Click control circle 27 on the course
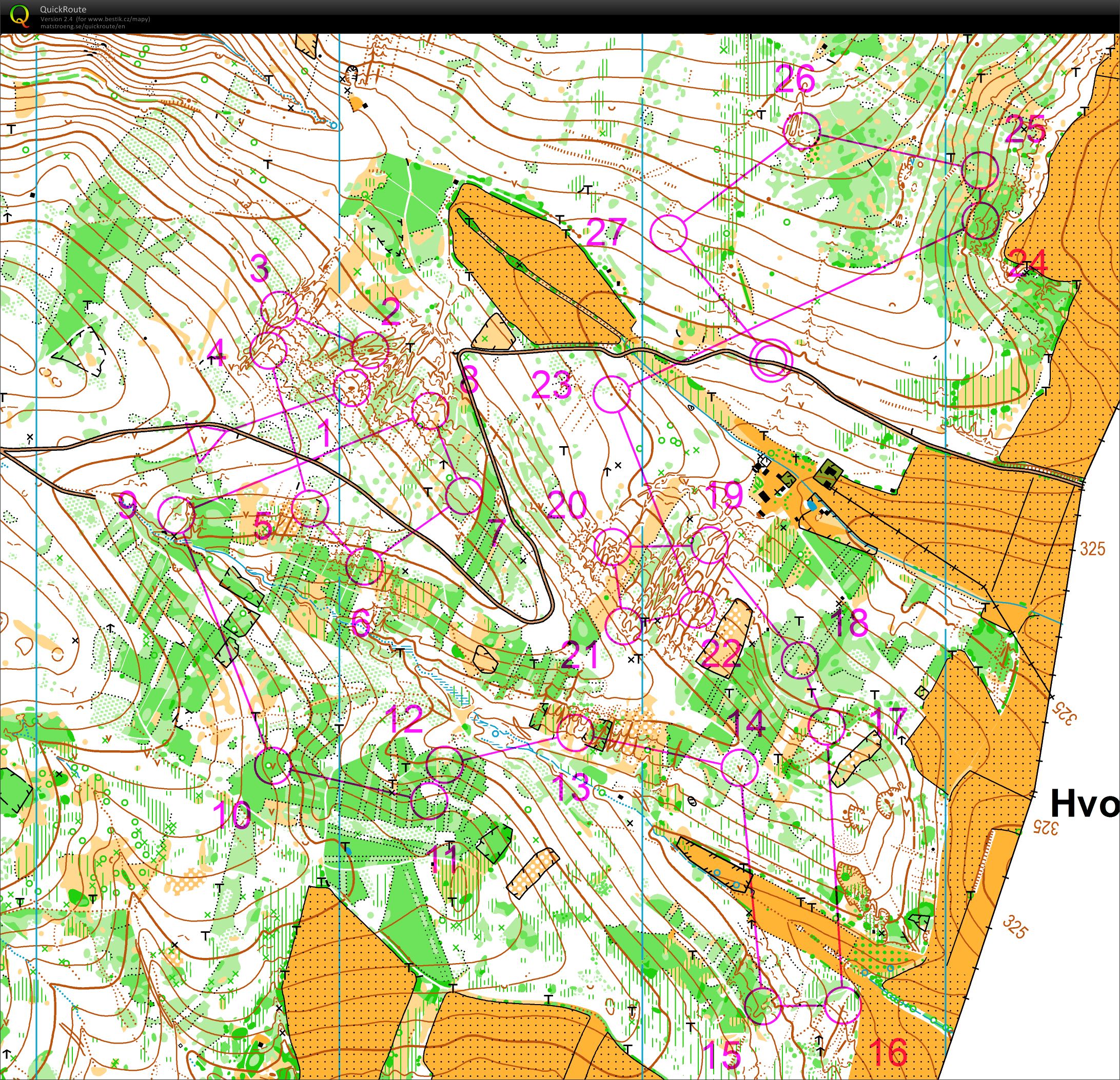 point(669,233)
